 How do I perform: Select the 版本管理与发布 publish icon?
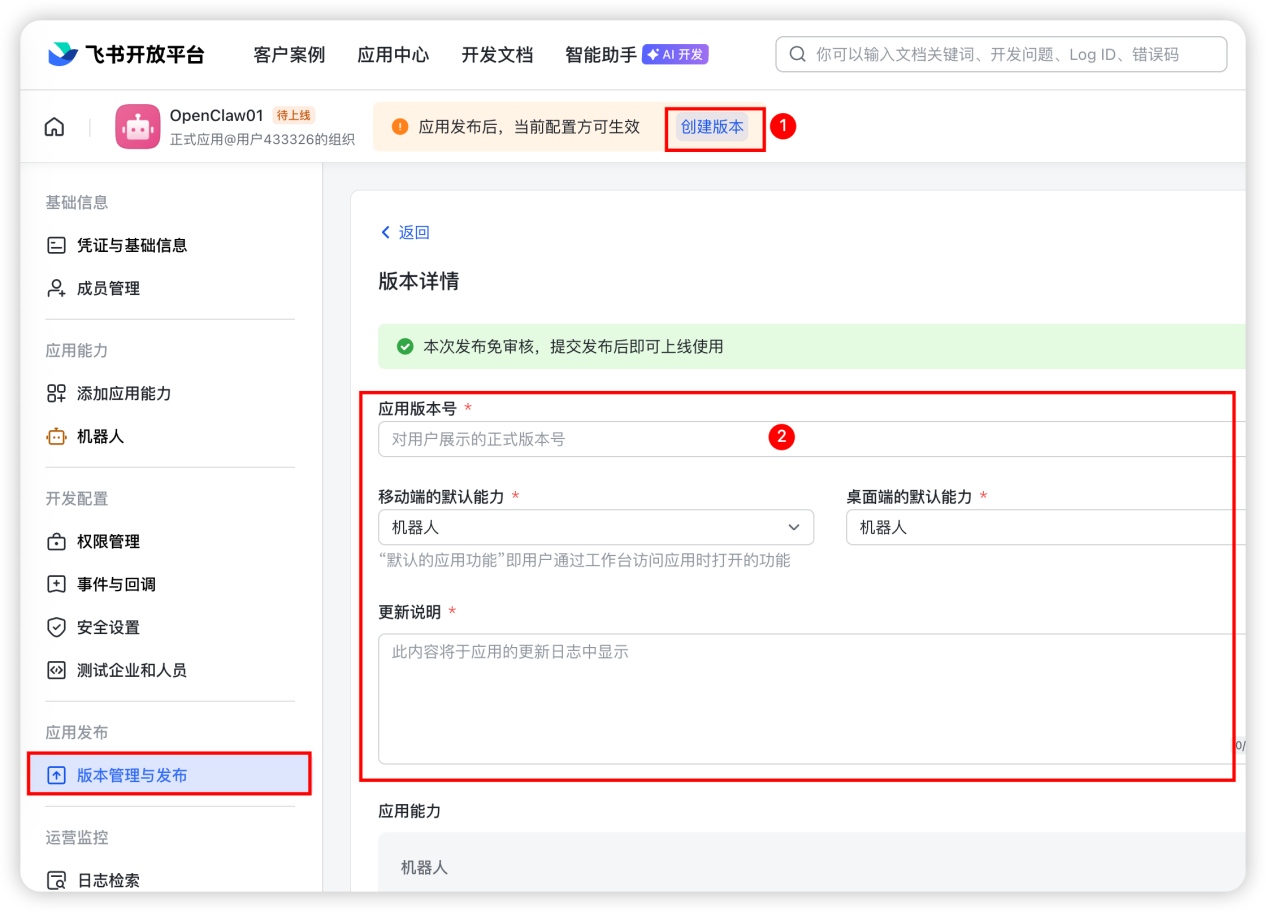(57, 774)
